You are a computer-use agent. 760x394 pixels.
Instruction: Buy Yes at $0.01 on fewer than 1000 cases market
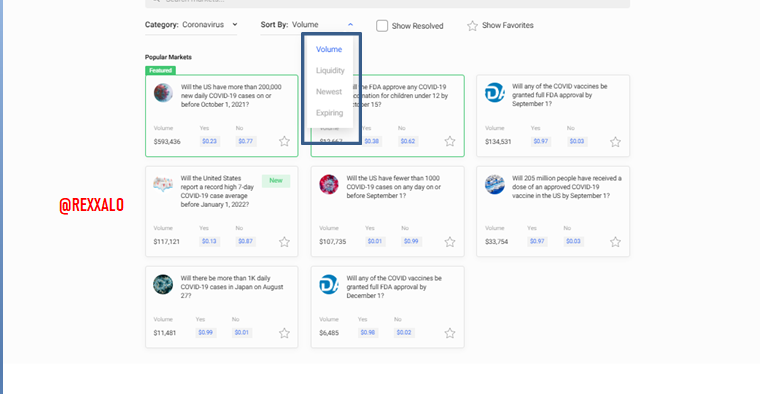pyautogui.click(x=375, y=241)
